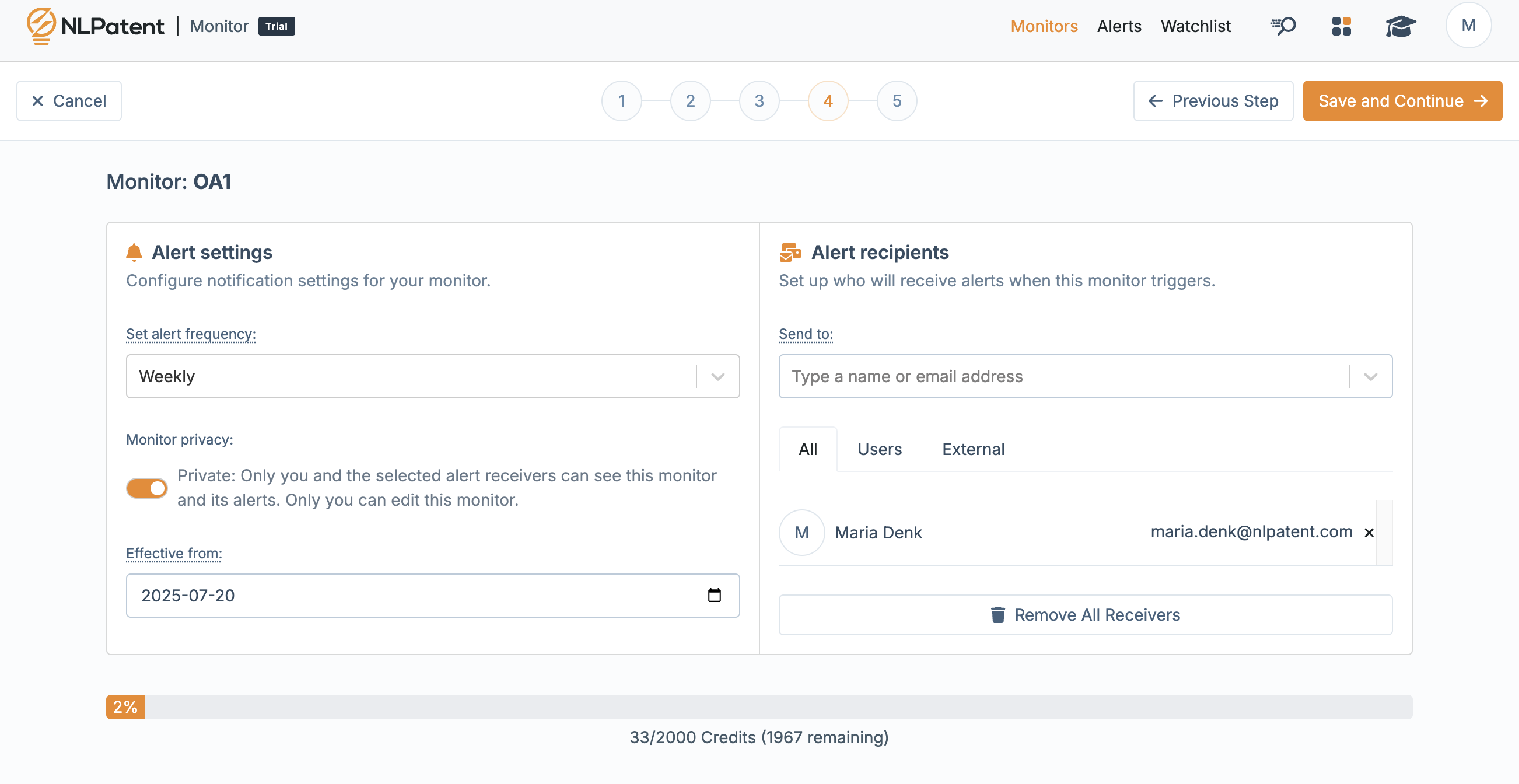The image size is (1519, 784).
Task: Open the Watchlist page
Action: [x=1195, y=26]
